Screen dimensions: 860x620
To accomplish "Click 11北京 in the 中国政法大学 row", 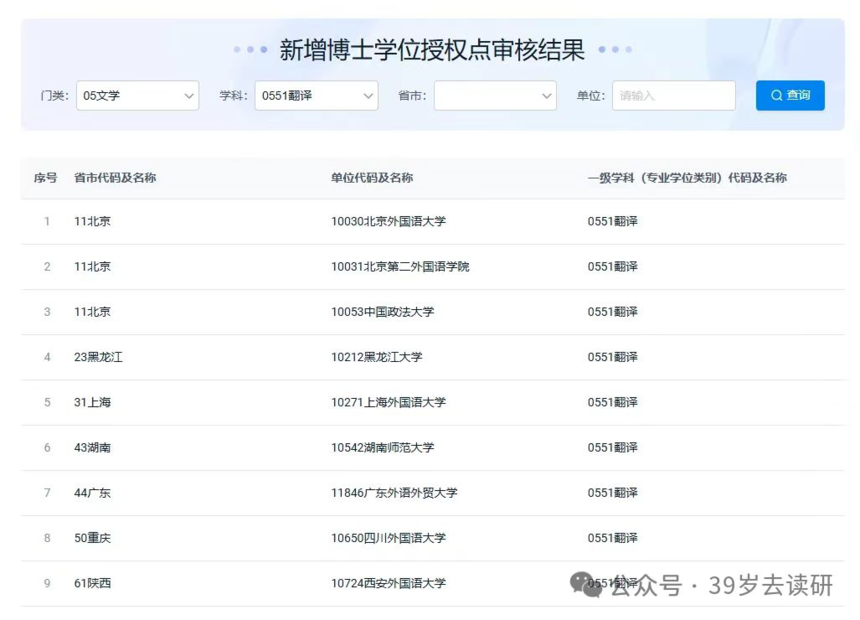I will point(93,312).
